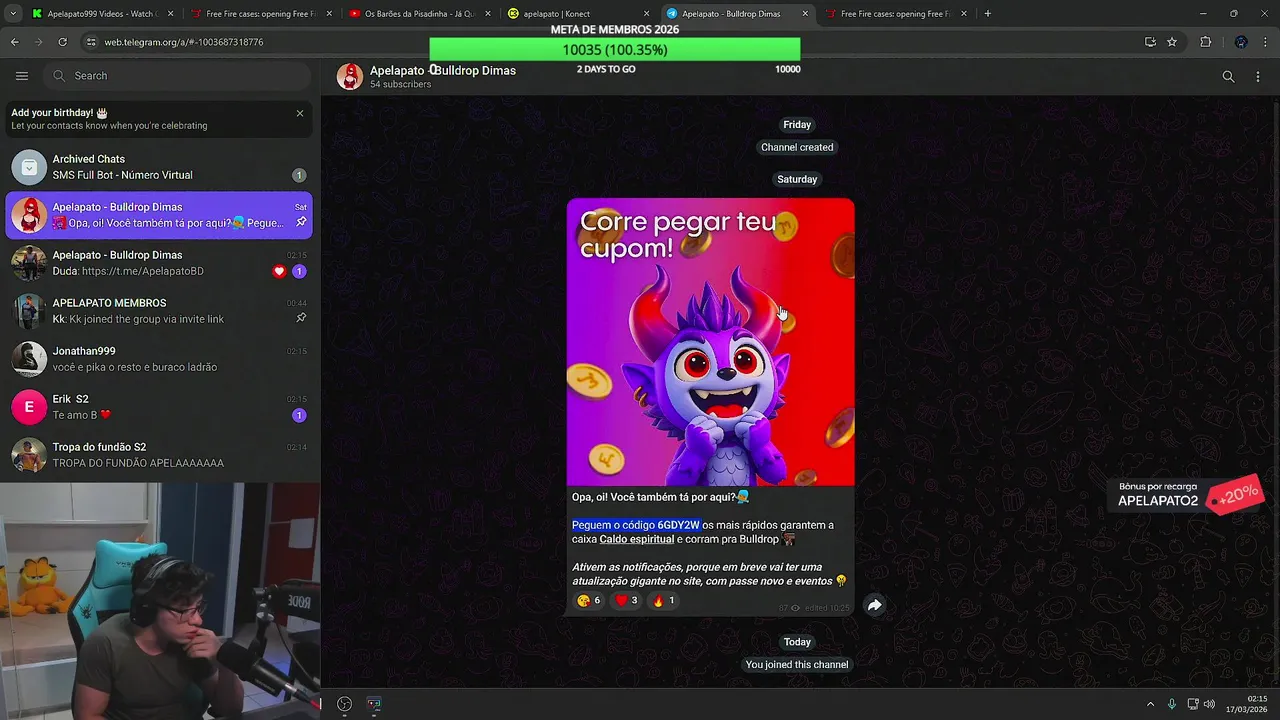Click the pin icon on APELAPATO MEMBROS
The height and width of the screenshot is (720, 1280).
point(301,318)
